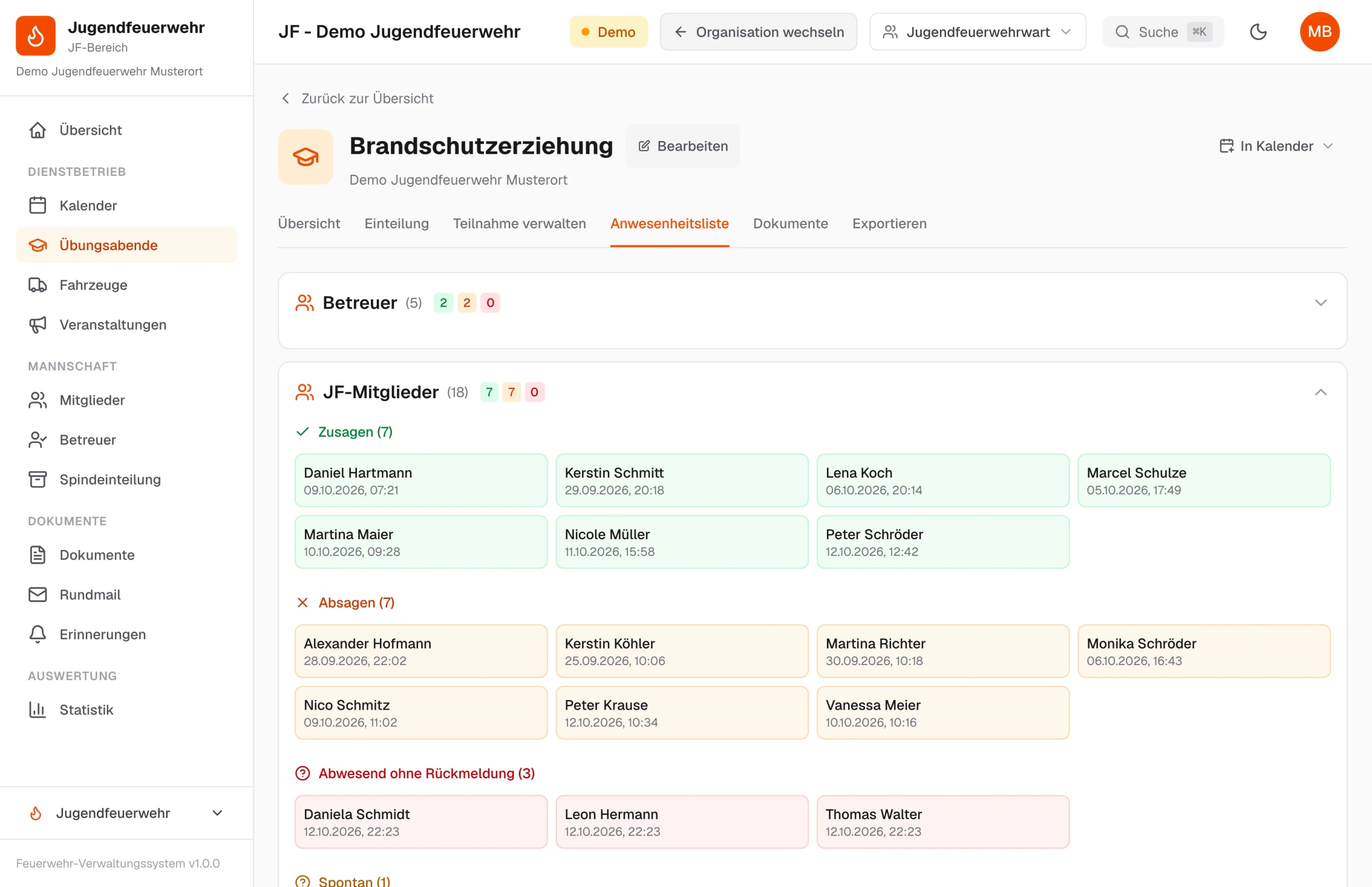Open Spindeinteilung in sidebar
This screenshot has height=887, width=1372.
126,480
